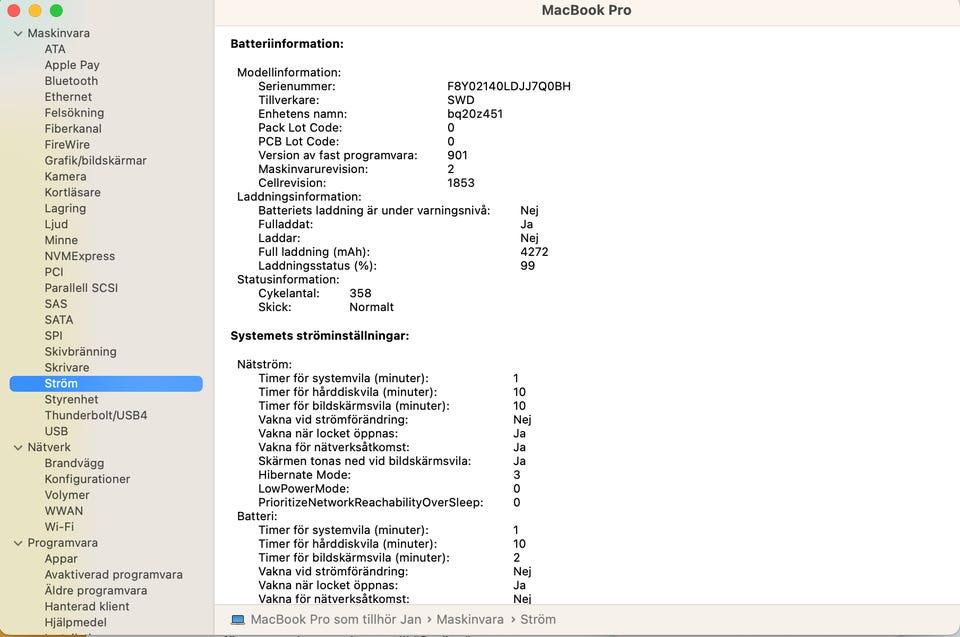Show Grafik/bildskärmar information
This screenshot has height=637, width=960.
tap(96, 160)
